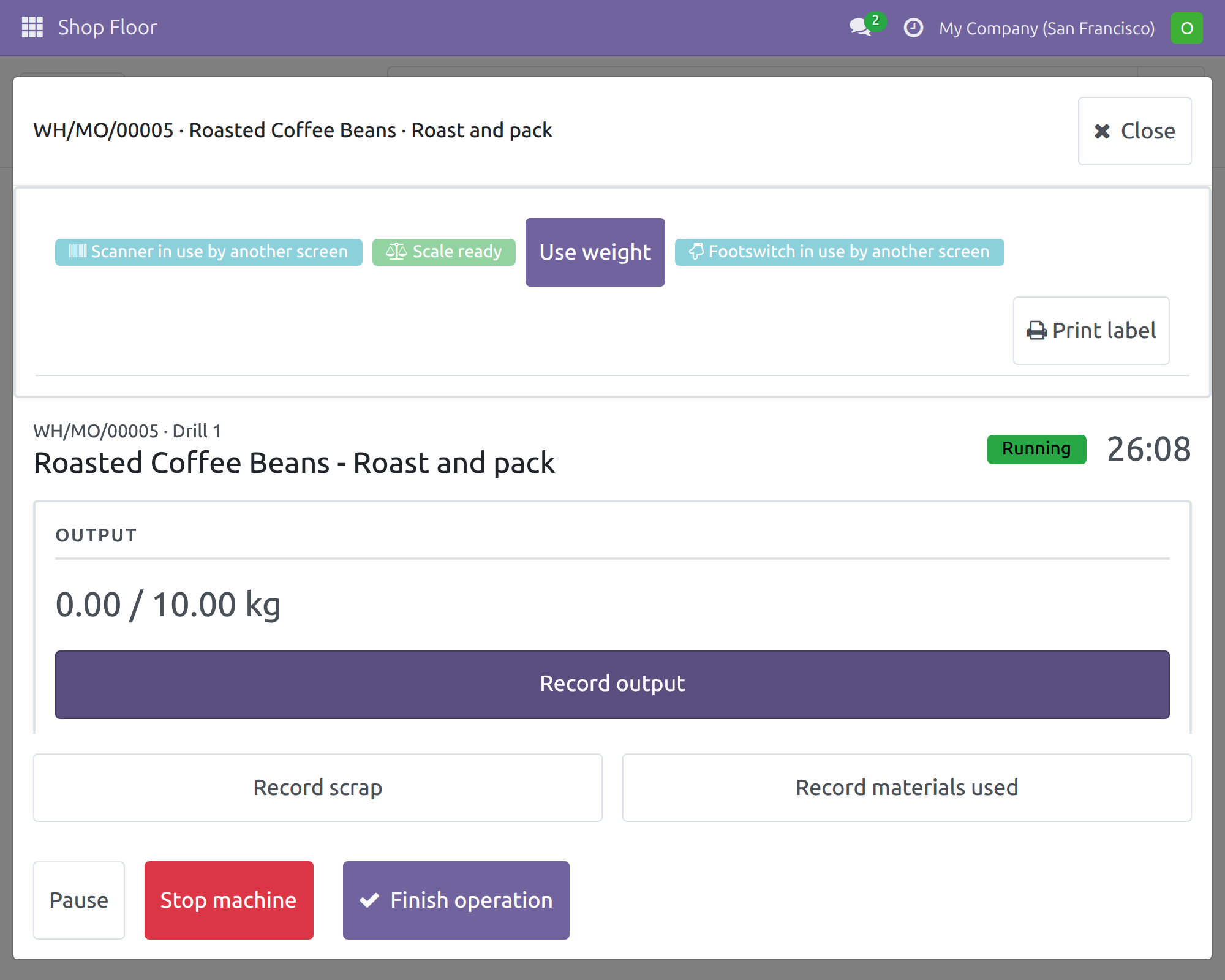Open the activities clock icon
Image resolution: width=1225 pixels, height=980 pixels.
[x=913, y=28]
